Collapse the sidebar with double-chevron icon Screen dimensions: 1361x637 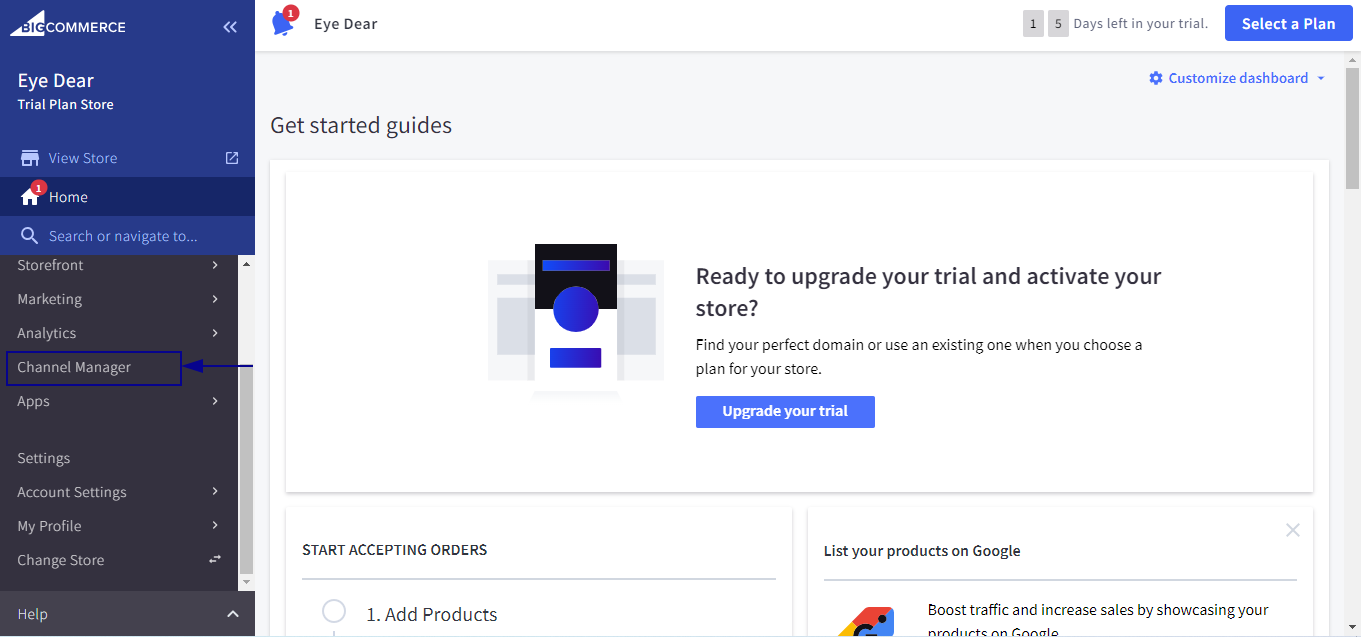230,27
